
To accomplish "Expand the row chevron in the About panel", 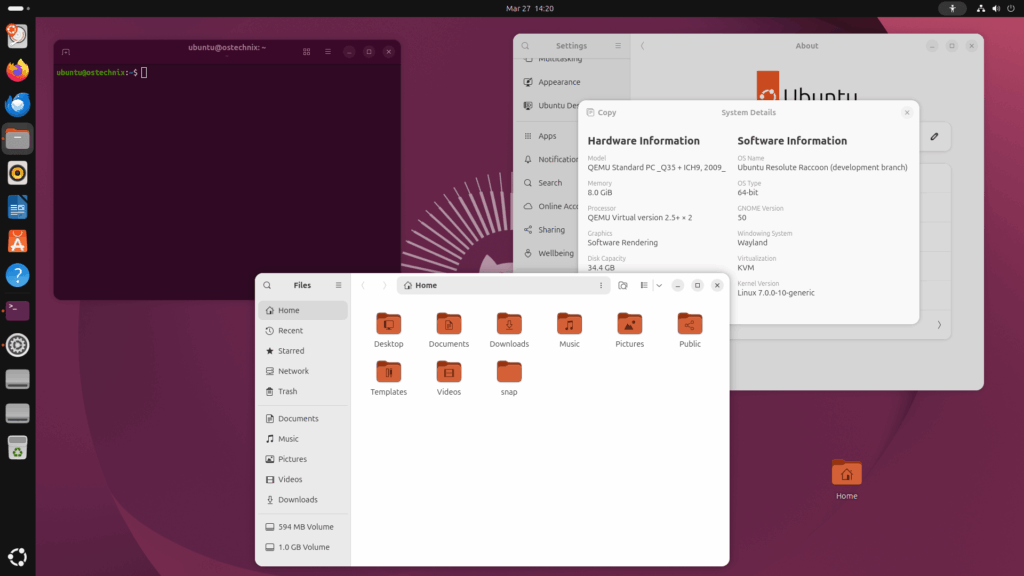I will coord(939,325).
